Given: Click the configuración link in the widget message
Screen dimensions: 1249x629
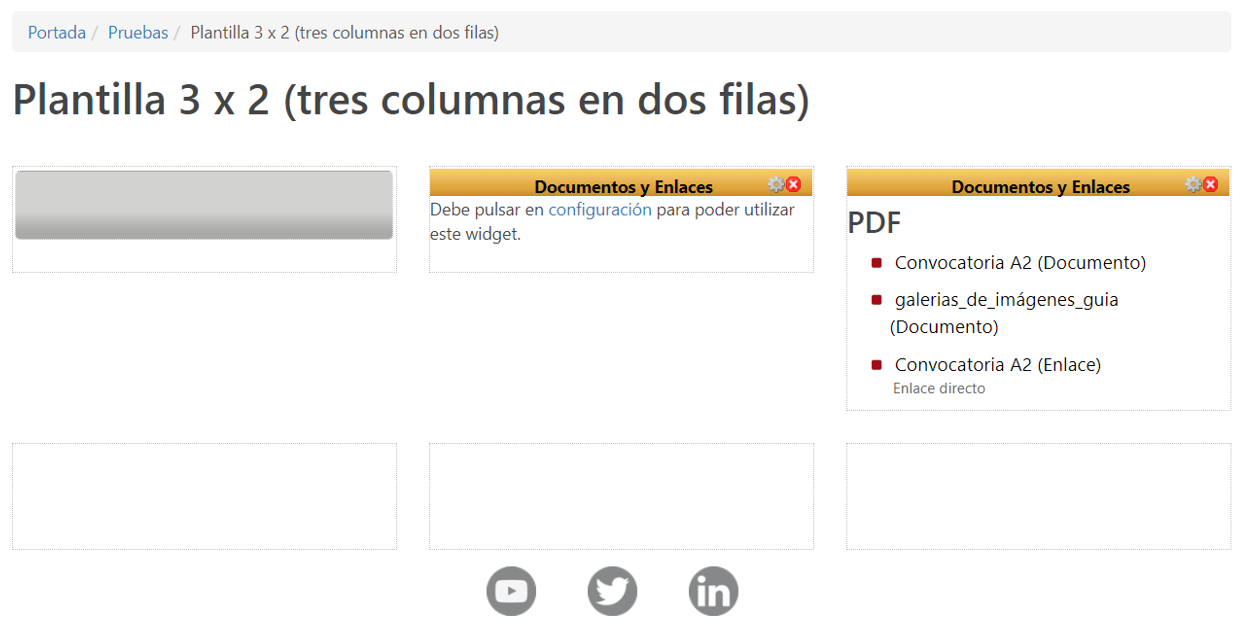Looking at the screenshot, I should 600,210.
